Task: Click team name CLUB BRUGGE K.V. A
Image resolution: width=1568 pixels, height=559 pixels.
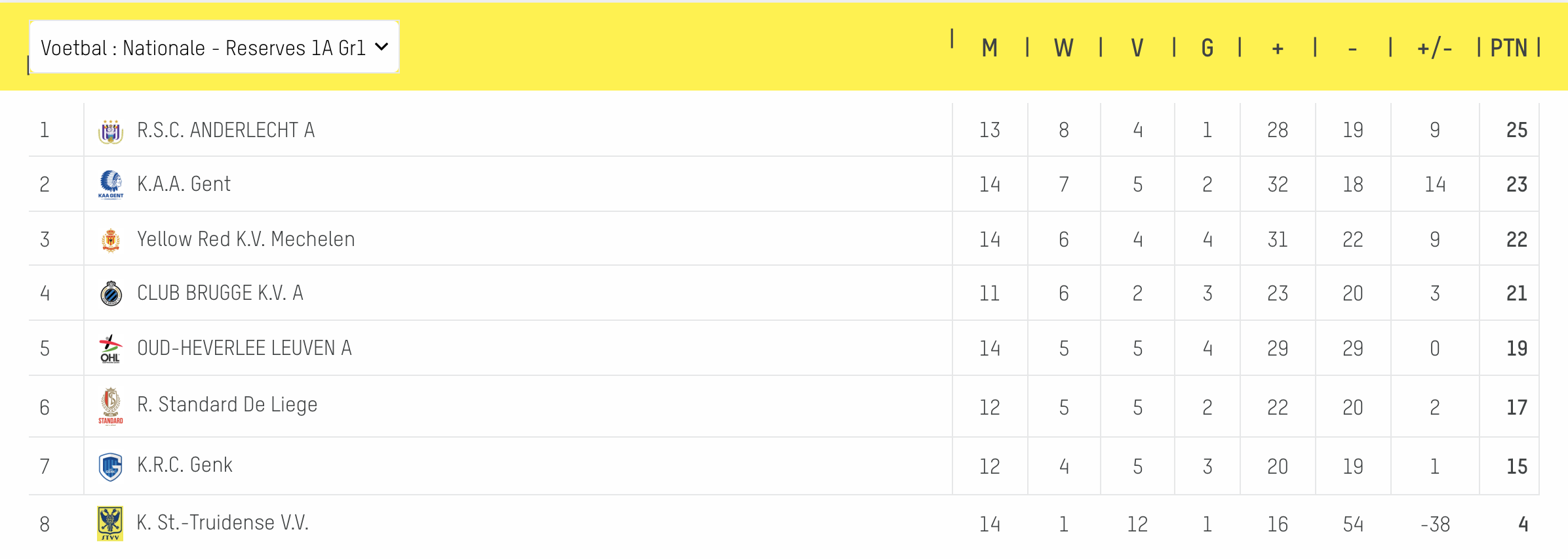Action: click(220, 293)
